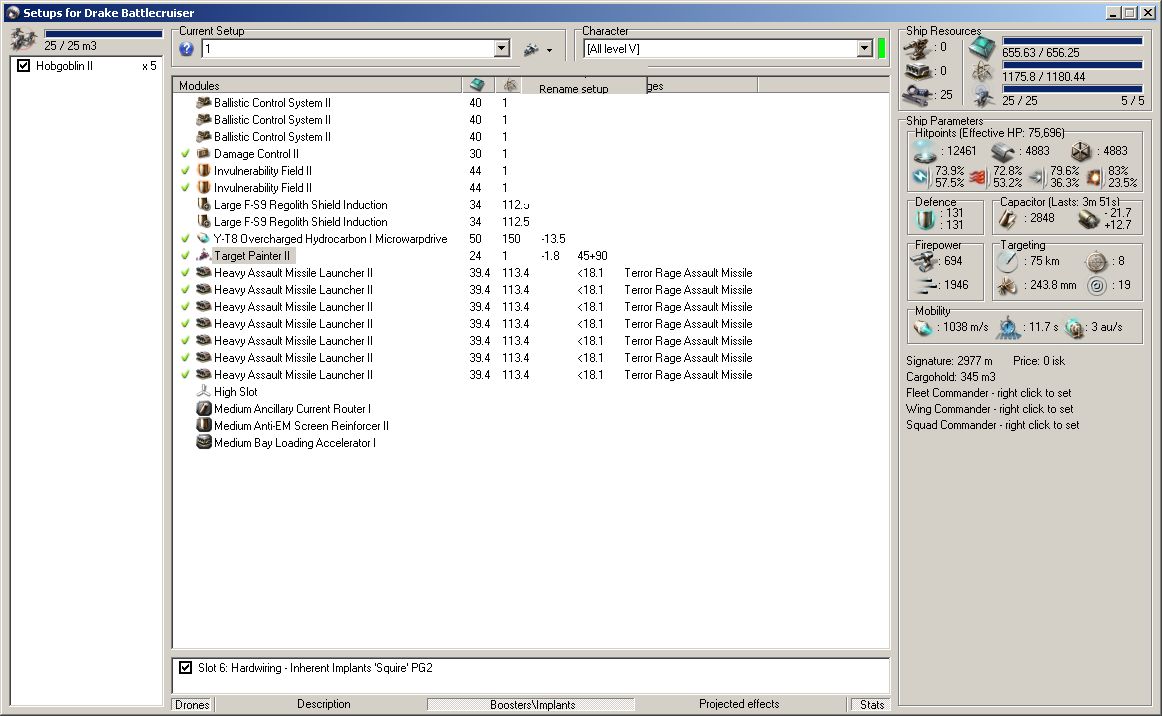Toggle the Hobgoblin II drone checkbox

click(x=24, y=66)
